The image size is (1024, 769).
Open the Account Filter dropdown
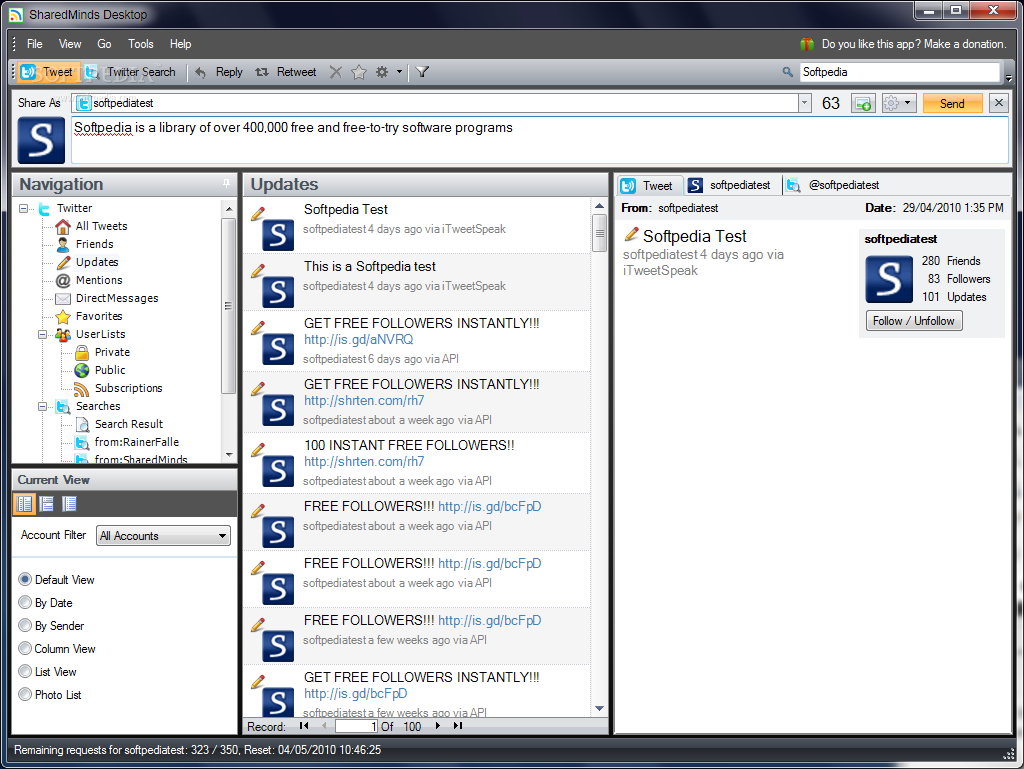163,536
